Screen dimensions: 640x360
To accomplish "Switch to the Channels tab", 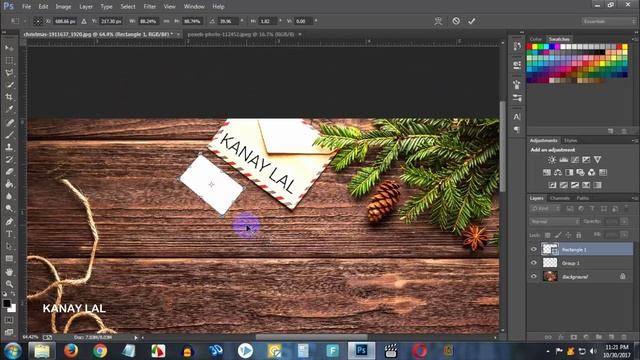I will tap(560, 198).
